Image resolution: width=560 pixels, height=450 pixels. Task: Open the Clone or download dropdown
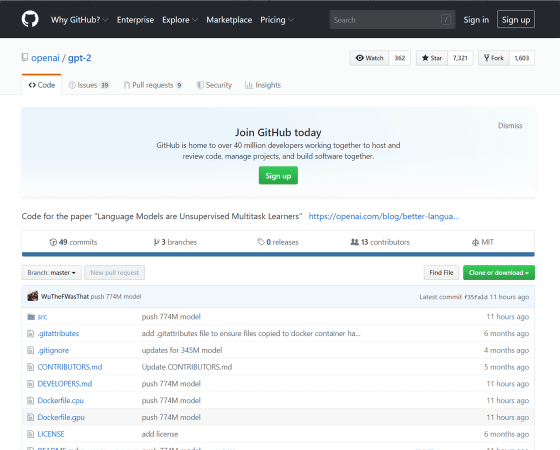click(x=499, y=272)
